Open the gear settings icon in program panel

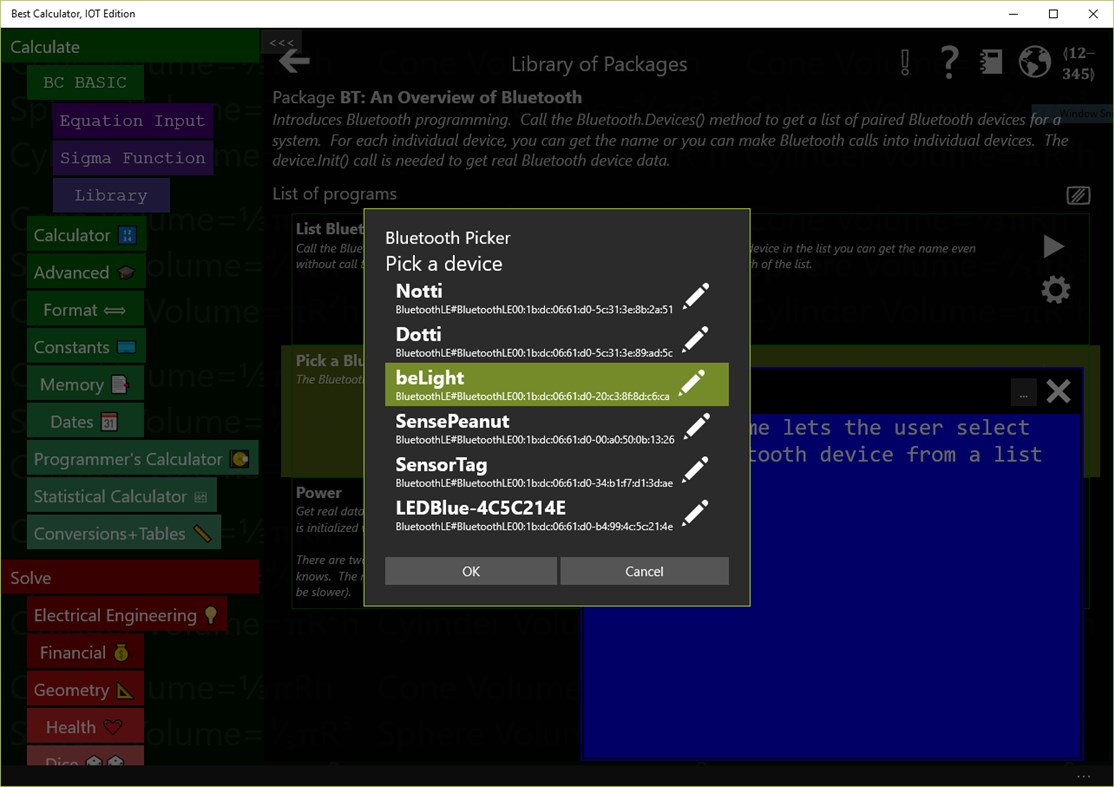click(x=1054, y=290)
